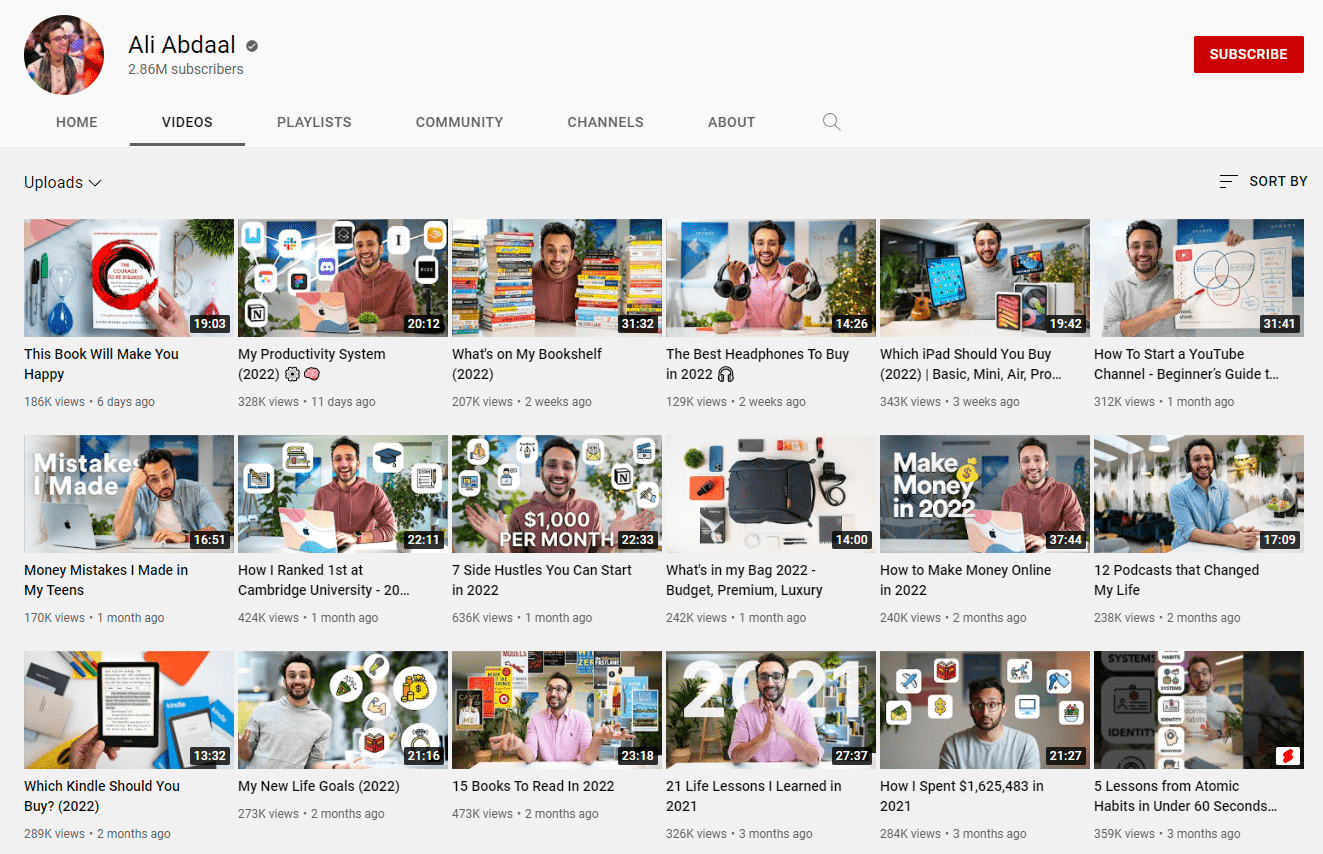The width and height of the screenshot is (1323, 854).
Task: Click the 13:32 duration badge
Action: tap(210, 756)
